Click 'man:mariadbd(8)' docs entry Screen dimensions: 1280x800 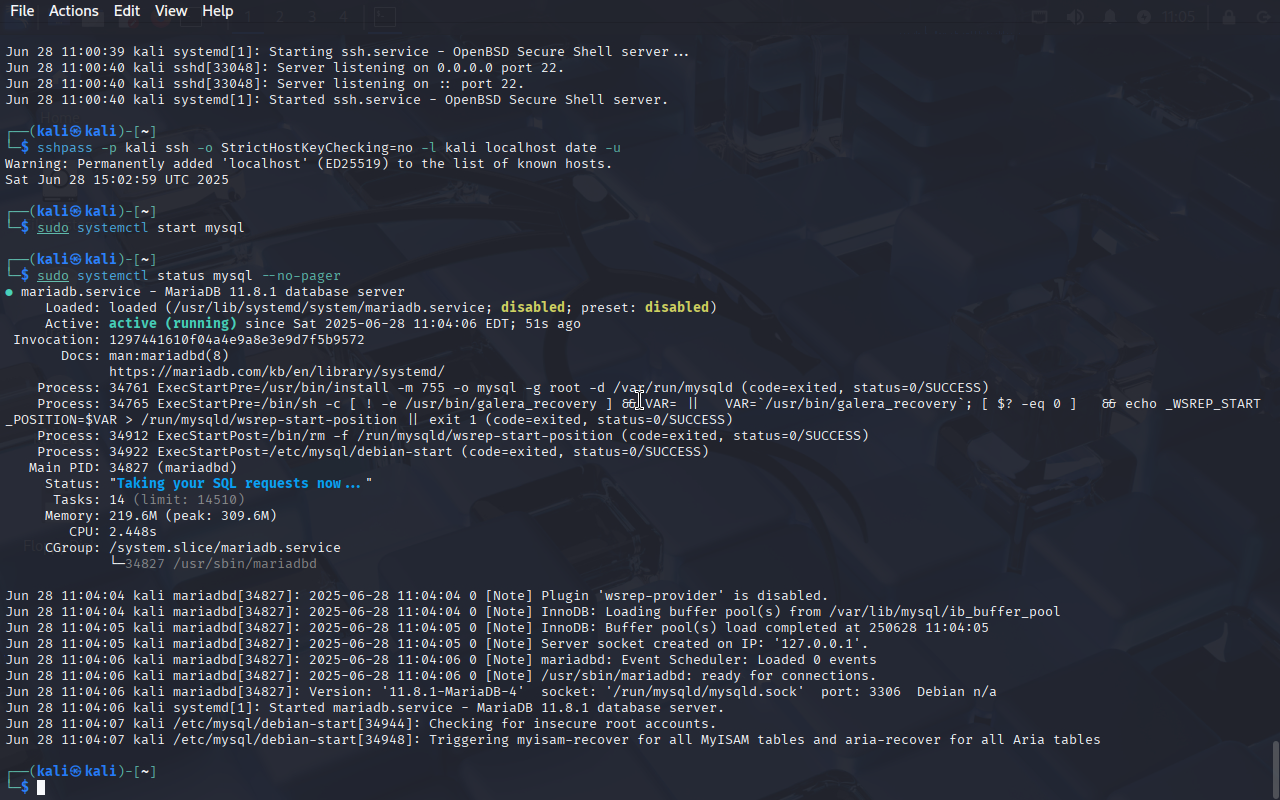click(169, 356)
